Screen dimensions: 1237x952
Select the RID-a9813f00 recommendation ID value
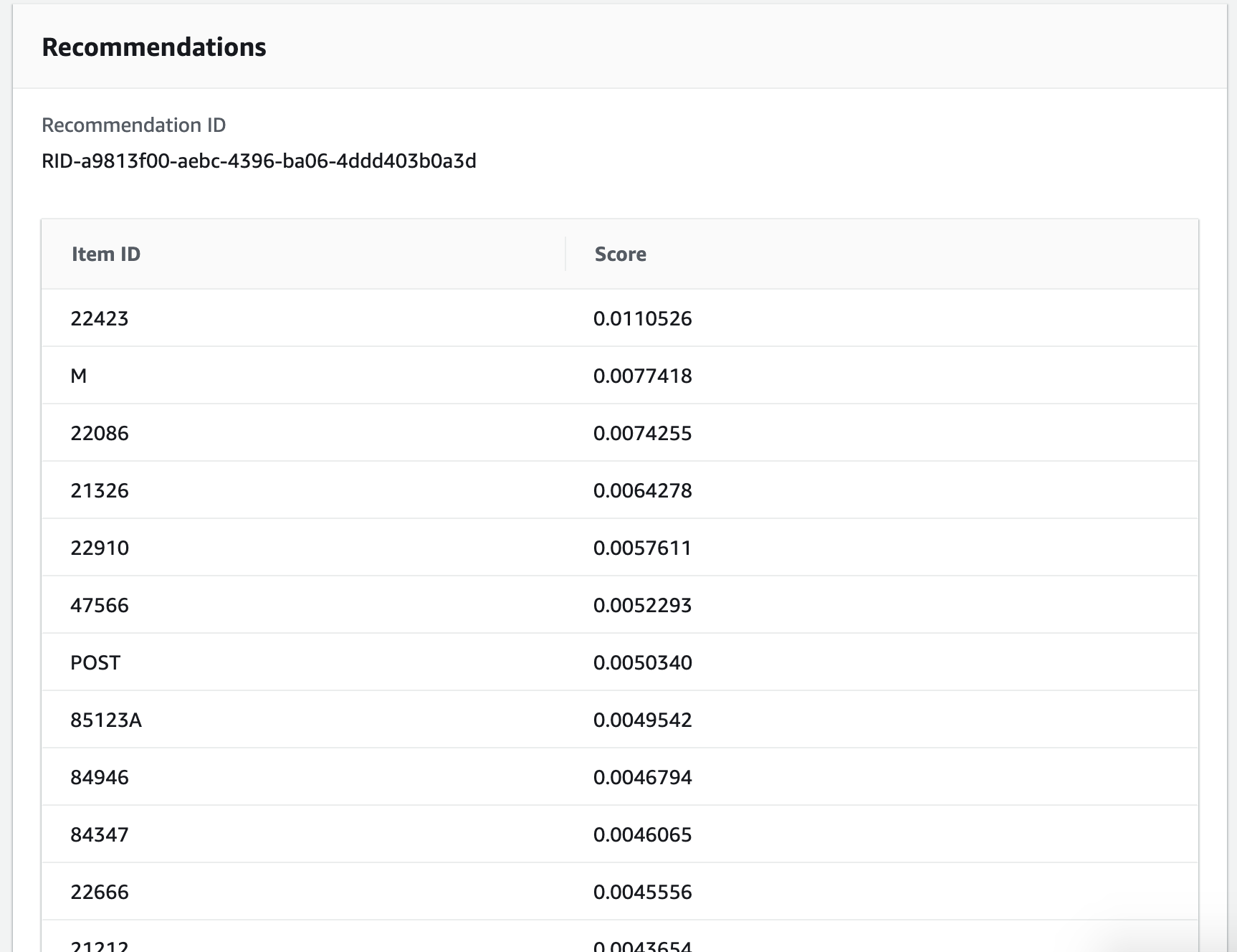pyautogui.click(x=259, y=161)
